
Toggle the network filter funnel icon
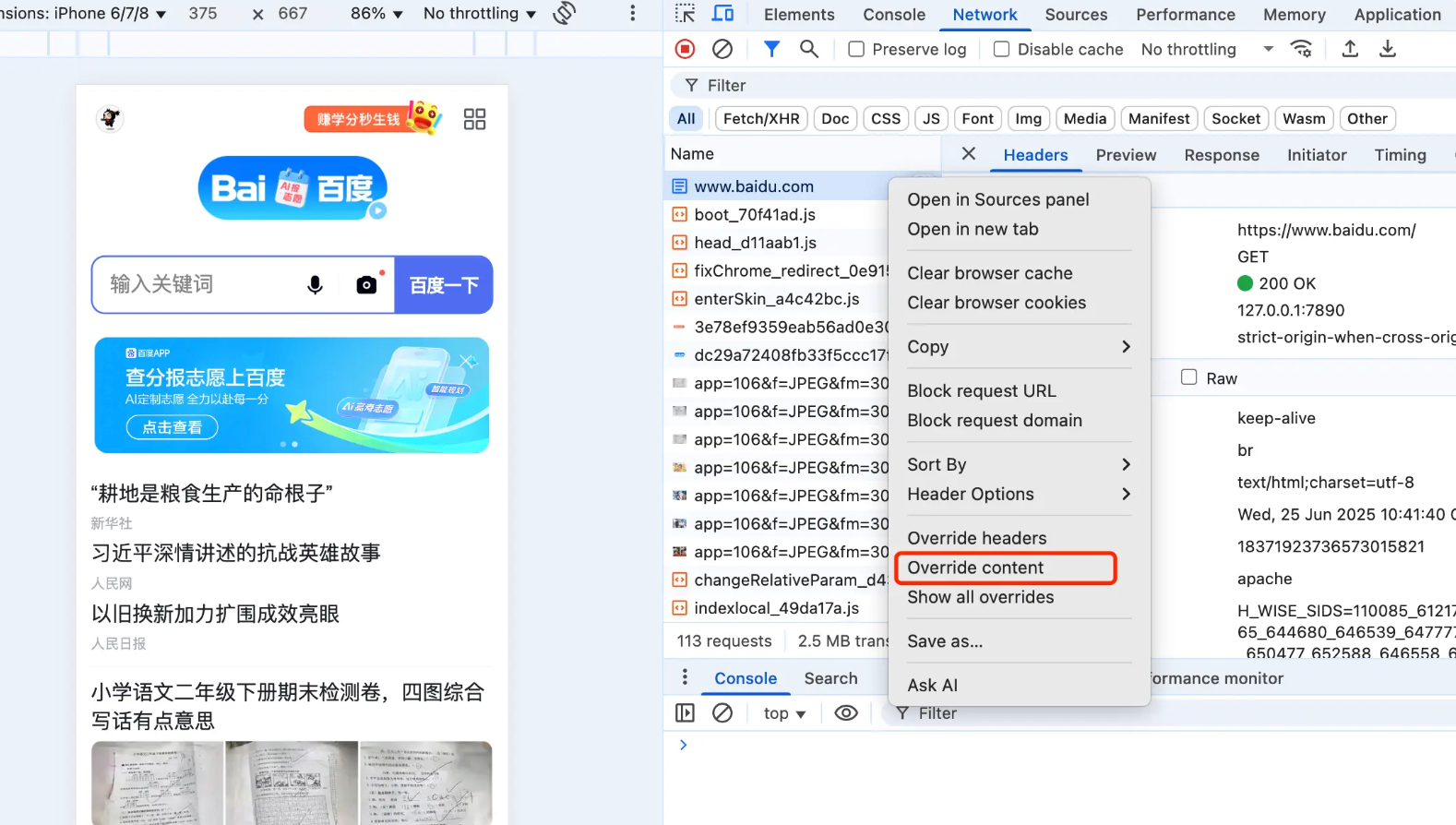tap(771, 49)
